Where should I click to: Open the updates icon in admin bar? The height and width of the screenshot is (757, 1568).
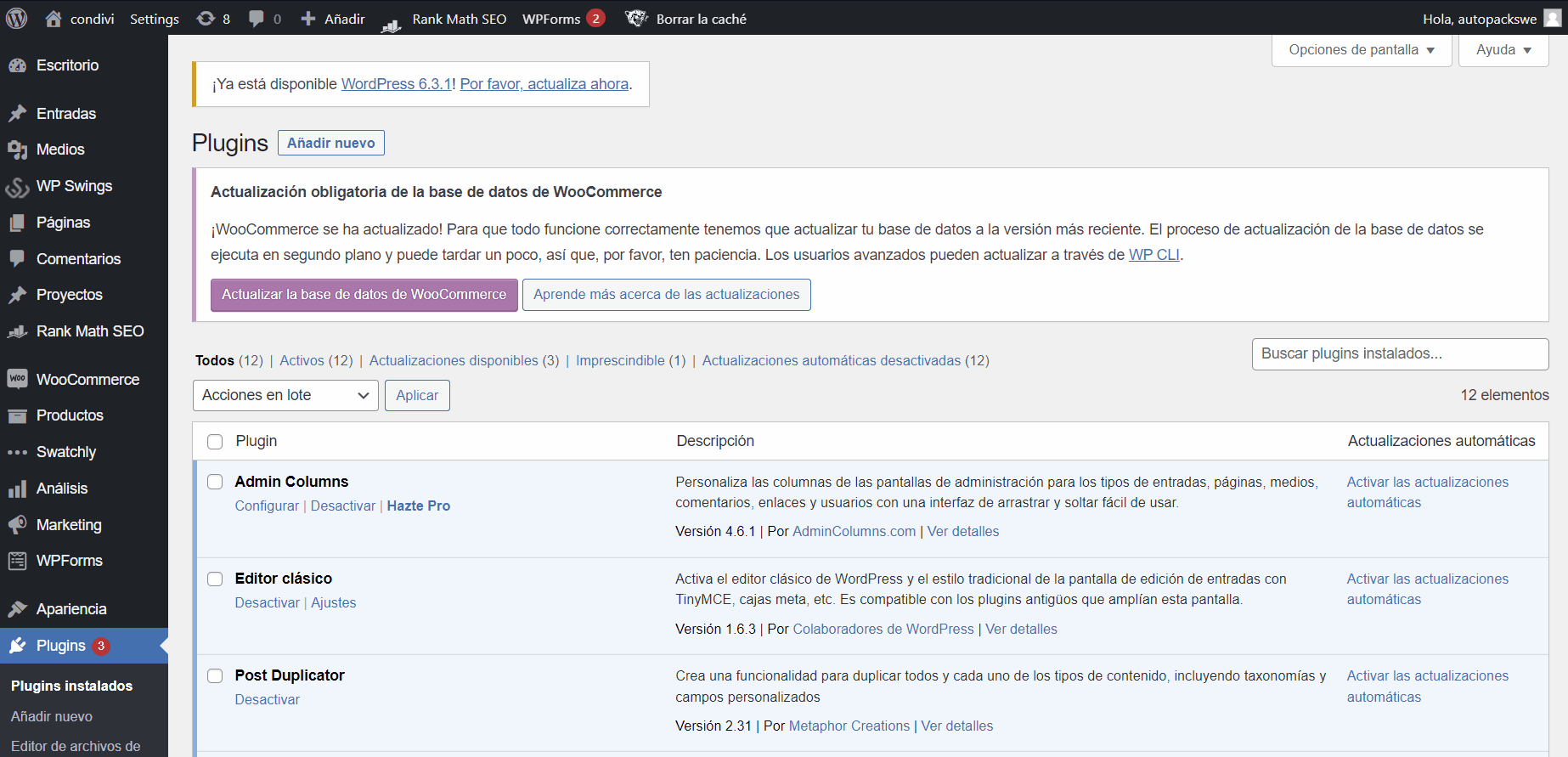click(206, 19)
